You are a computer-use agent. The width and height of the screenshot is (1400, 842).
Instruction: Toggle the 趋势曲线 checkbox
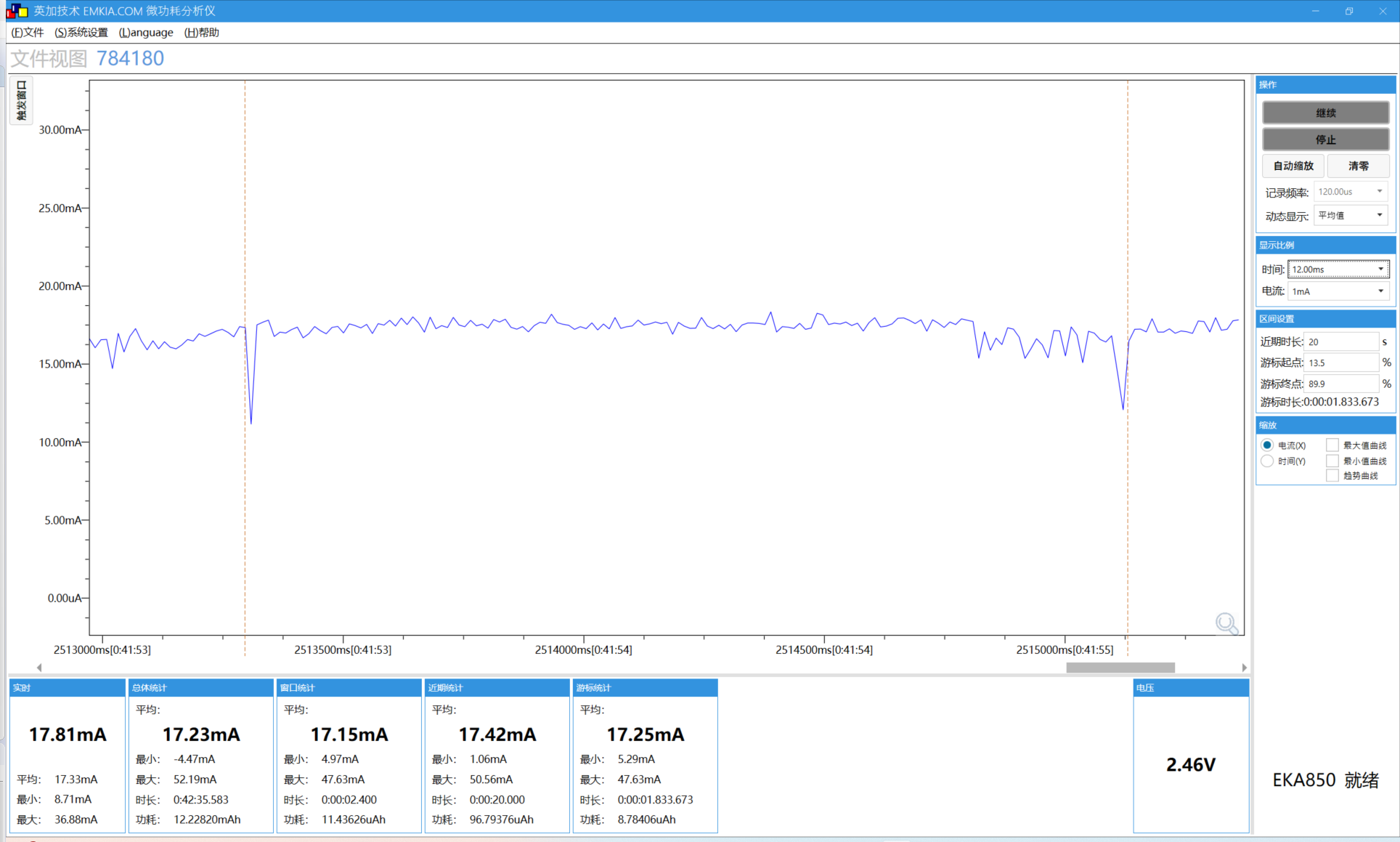coord(1332,476)
